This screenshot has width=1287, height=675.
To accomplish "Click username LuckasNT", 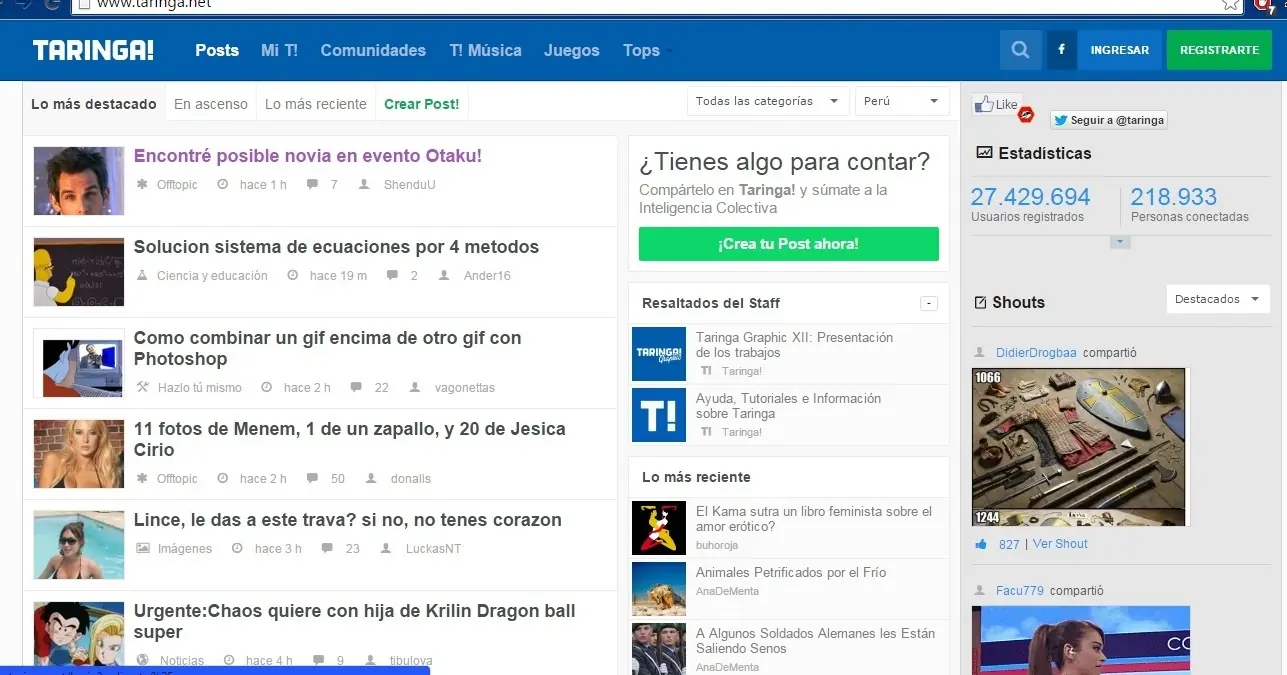I will click(x=433, y=549).
